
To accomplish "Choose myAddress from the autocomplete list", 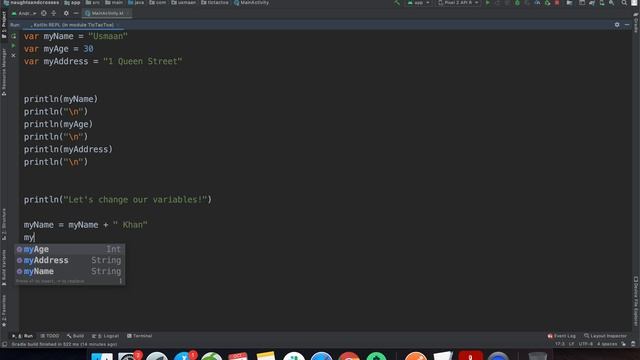I will (70, 260).
